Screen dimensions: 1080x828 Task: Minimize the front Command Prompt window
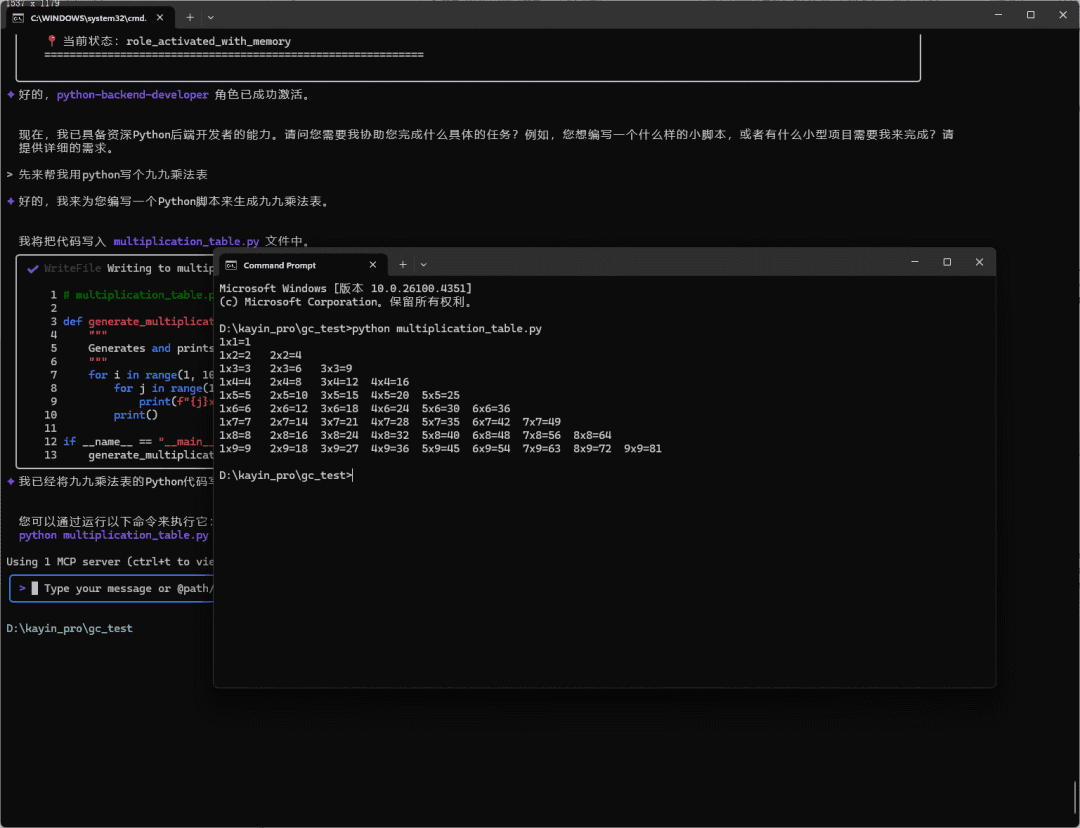[x=915, y=262]
